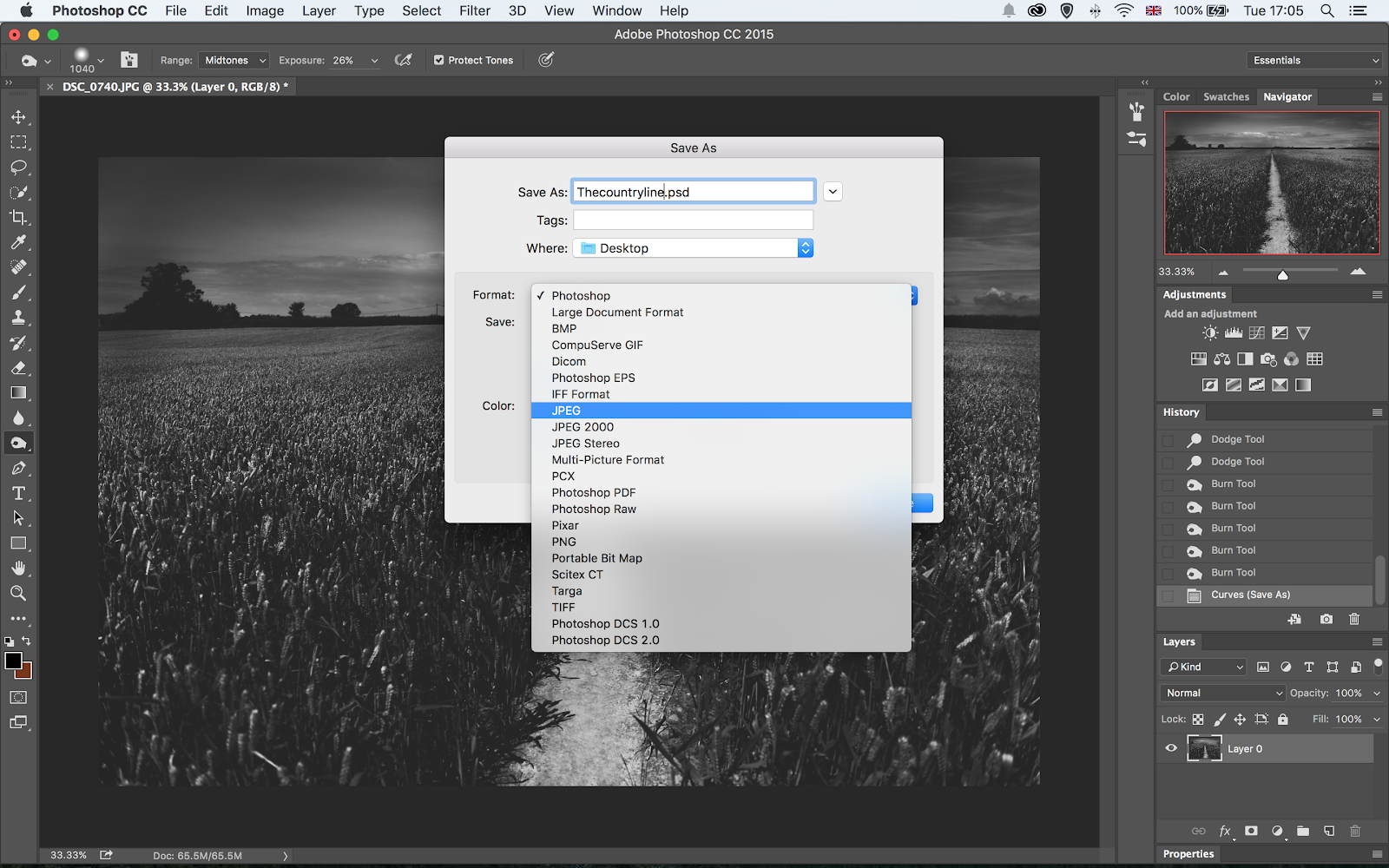Add a Levels adjustment

coord(1234,333)
